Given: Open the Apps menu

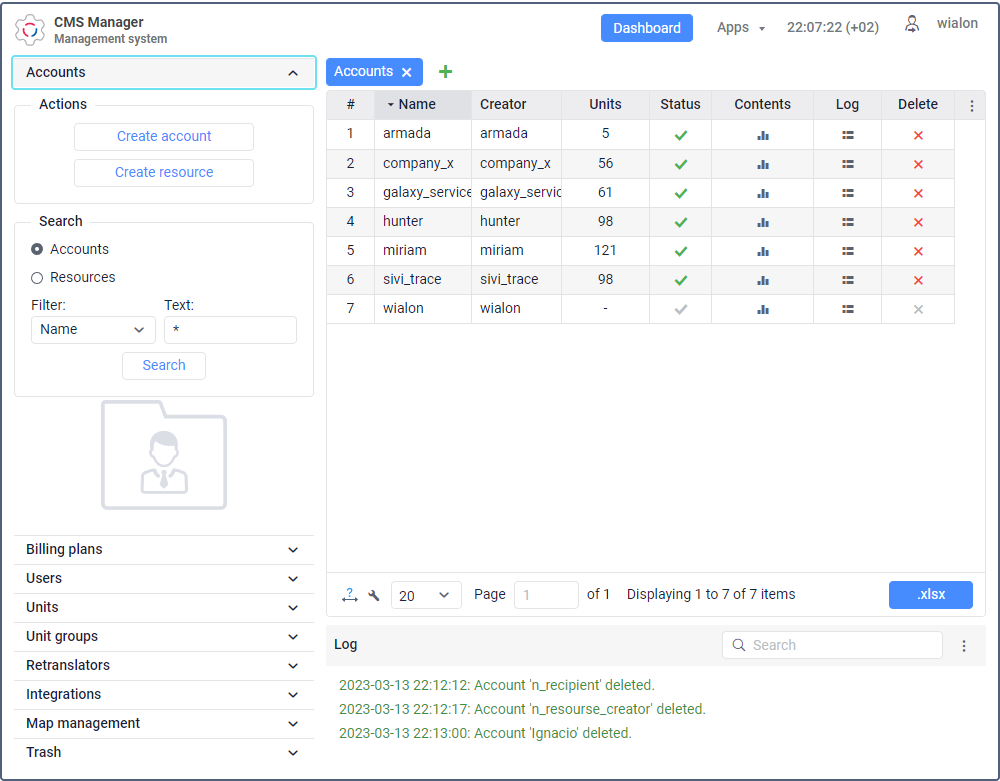Looking at the screenshot, I should [740, 28].
